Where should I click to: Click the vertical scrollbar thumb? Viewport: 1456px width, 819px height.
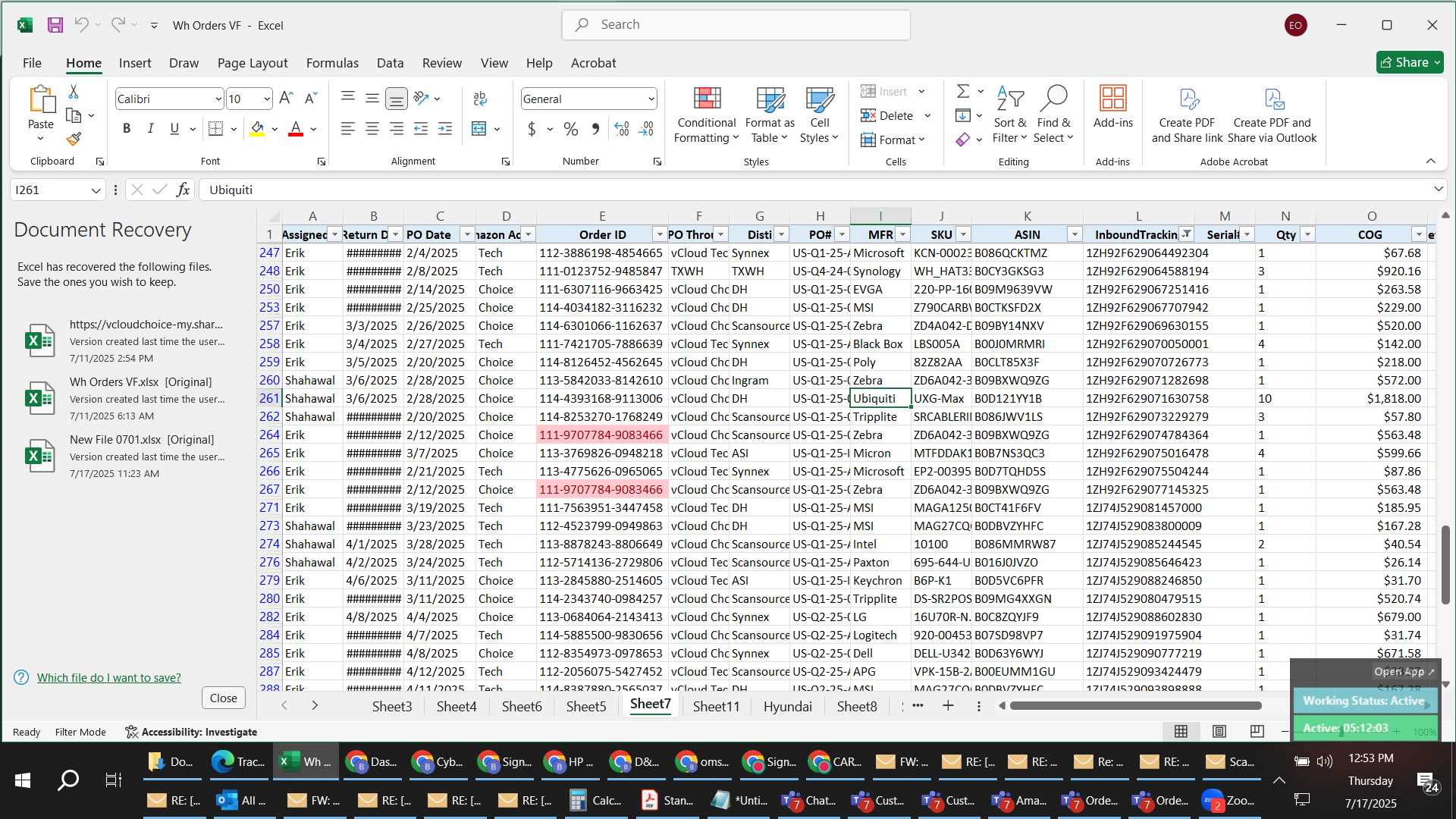(x=1445, y=564)
